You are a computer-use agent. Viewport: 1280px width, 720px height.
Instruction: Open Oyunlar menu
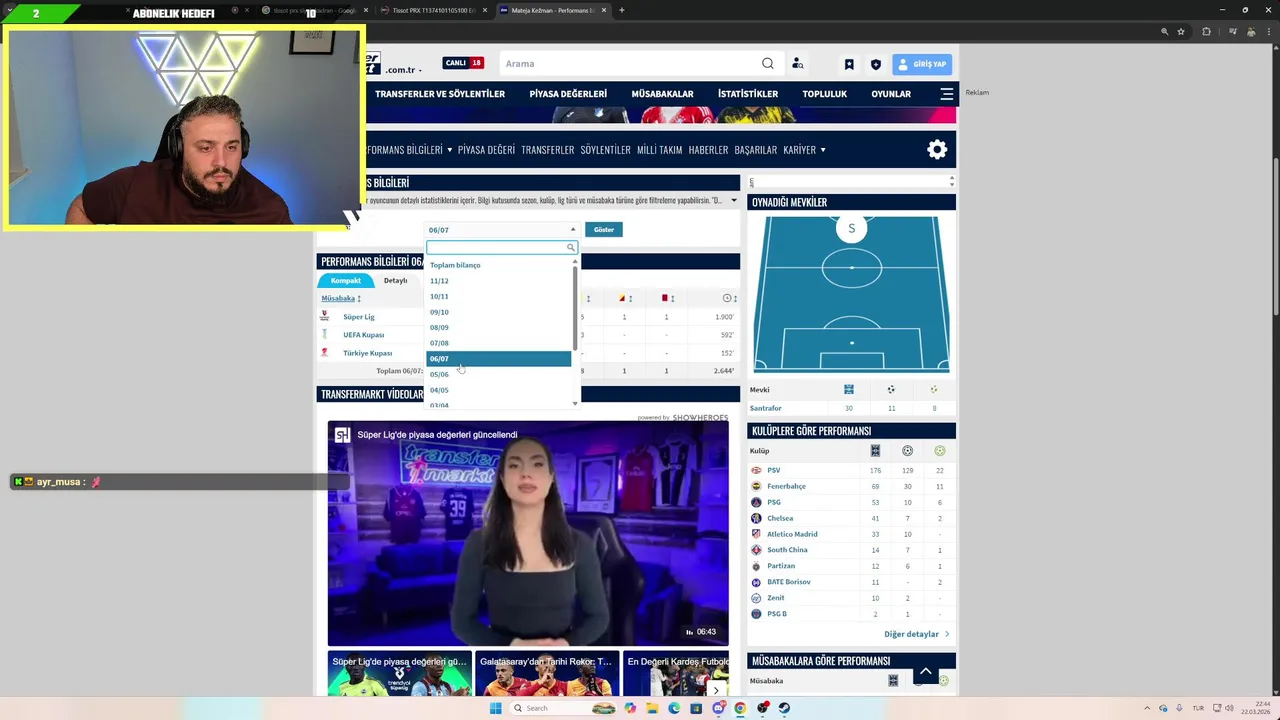click(x=891, y=94)
